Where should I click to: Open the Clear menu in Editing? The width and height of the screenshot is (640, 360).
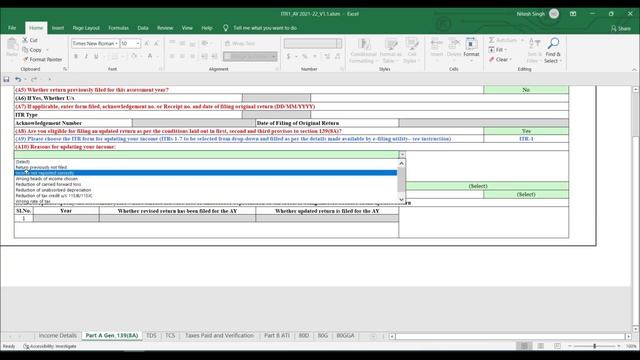(x=500, y=60)
